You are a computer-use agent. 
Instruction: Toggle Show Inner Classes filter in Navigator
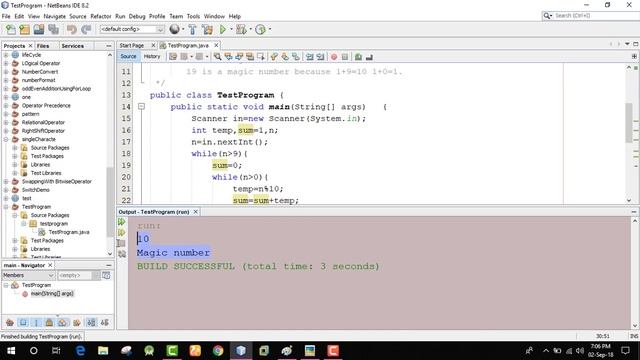click(62, 322)
